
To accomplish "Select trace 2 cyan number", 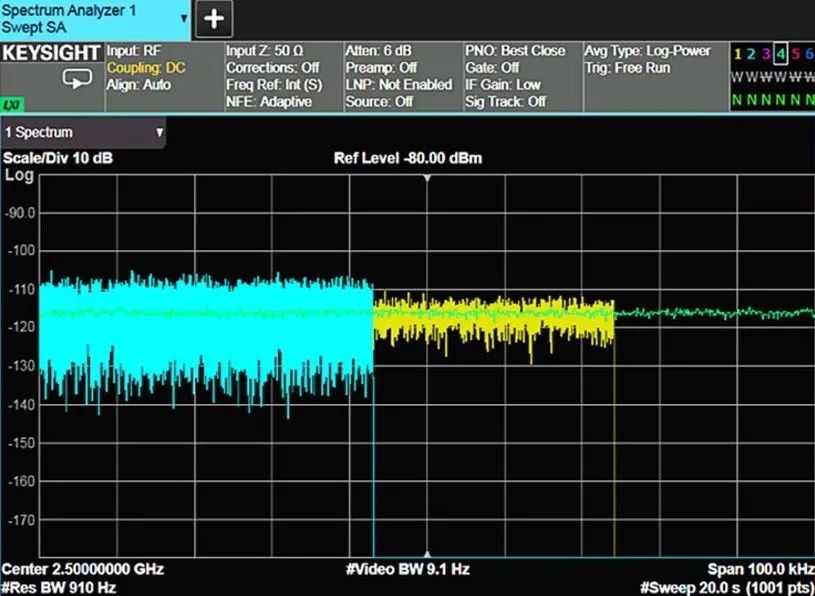I will point(751,54).
